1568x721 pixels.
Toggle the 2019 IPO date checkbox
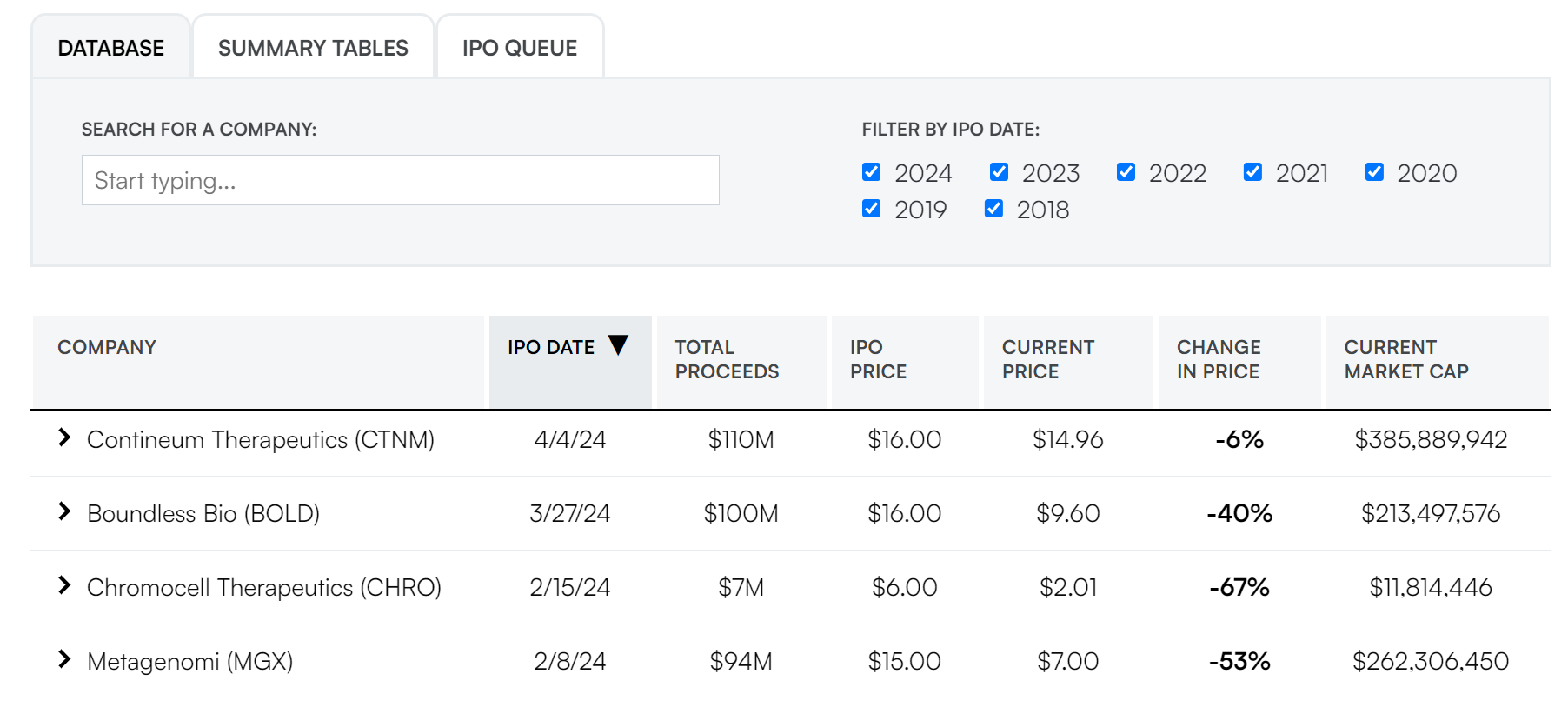(x=872, y=209)
